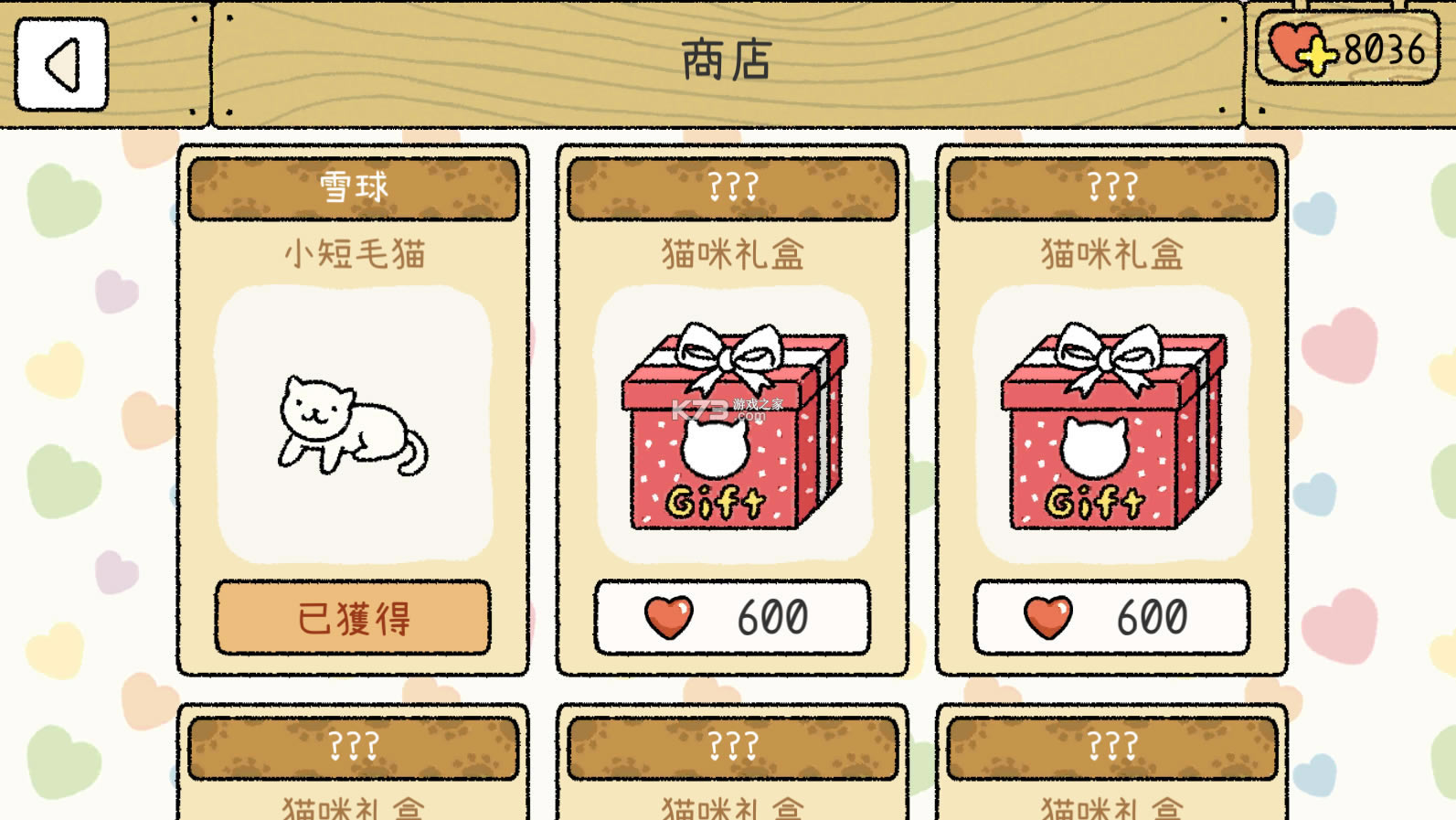Tap the 小短毛猫 breed label

[355, 253]
